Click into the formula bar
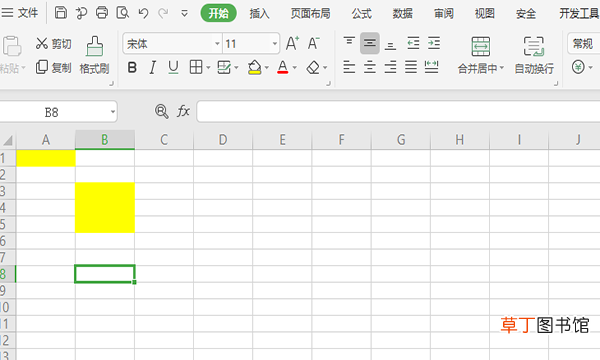 pos(398,112)
